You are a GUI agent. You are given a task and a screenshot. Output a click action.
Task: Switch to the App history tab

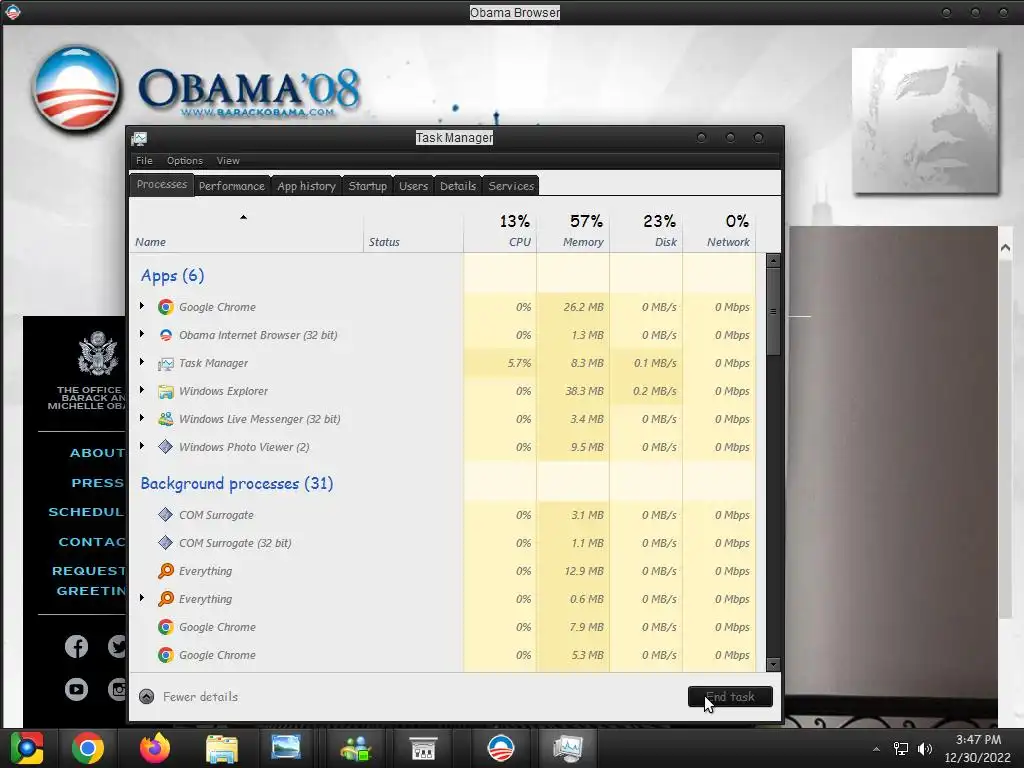[306, 186]
